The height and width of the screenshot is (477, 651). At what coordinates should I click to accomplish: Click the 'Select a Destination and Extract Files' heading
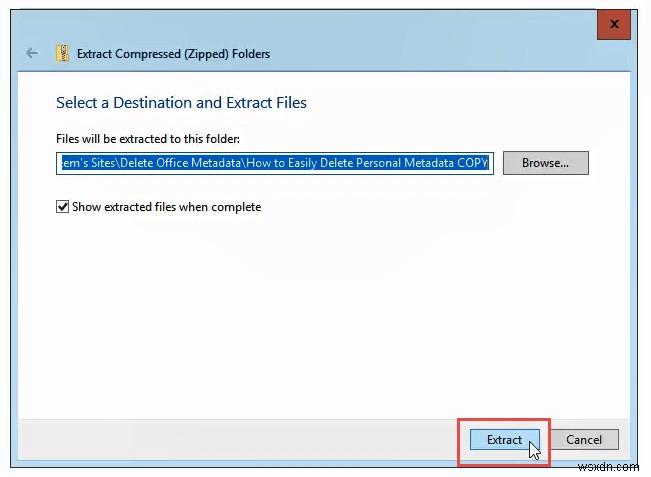tap(181, 102)
